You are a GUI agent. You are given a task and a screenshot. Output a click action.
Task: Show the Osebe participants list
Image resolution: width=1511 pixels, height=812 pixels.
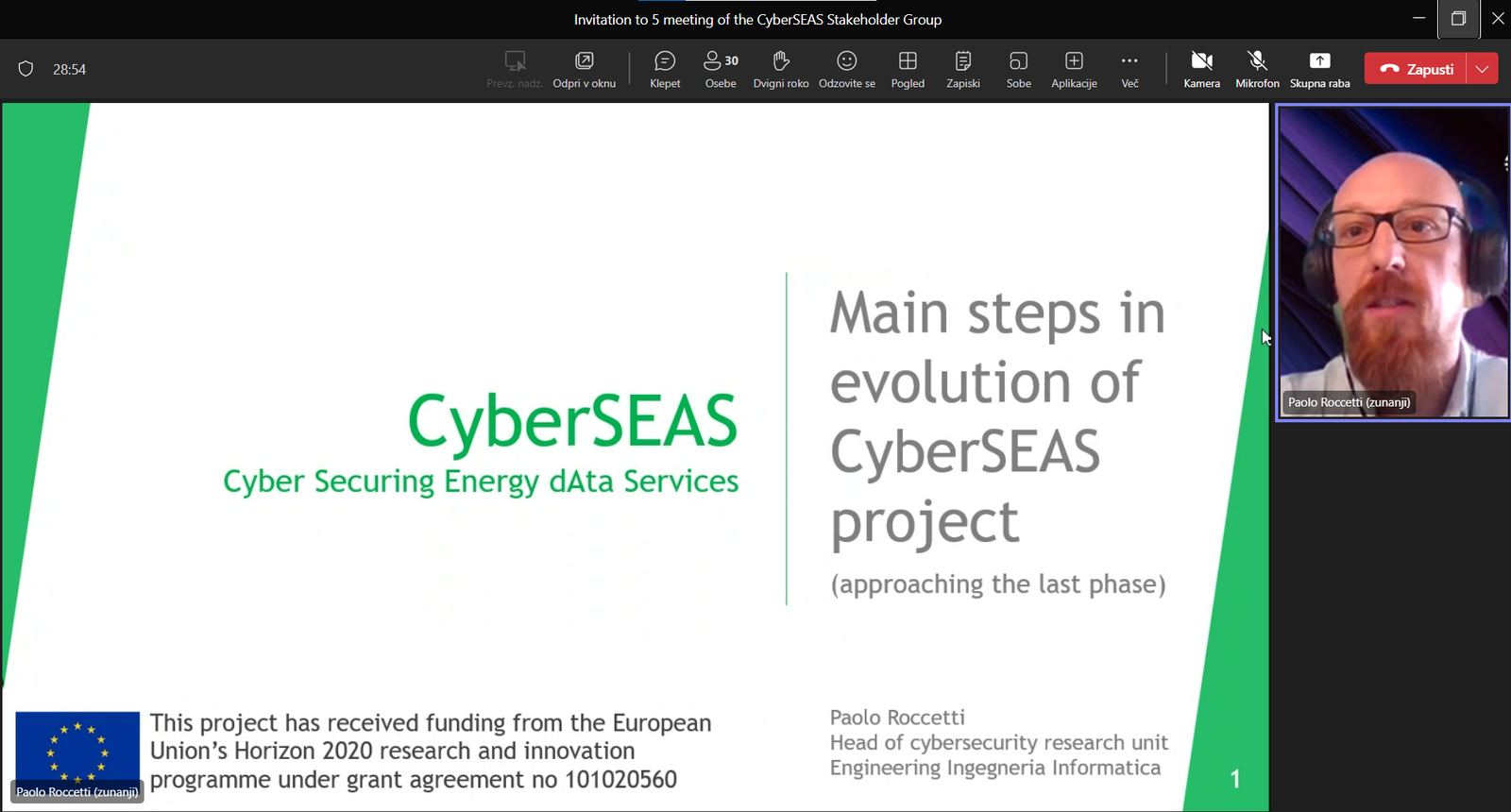(x=721, y=70)
